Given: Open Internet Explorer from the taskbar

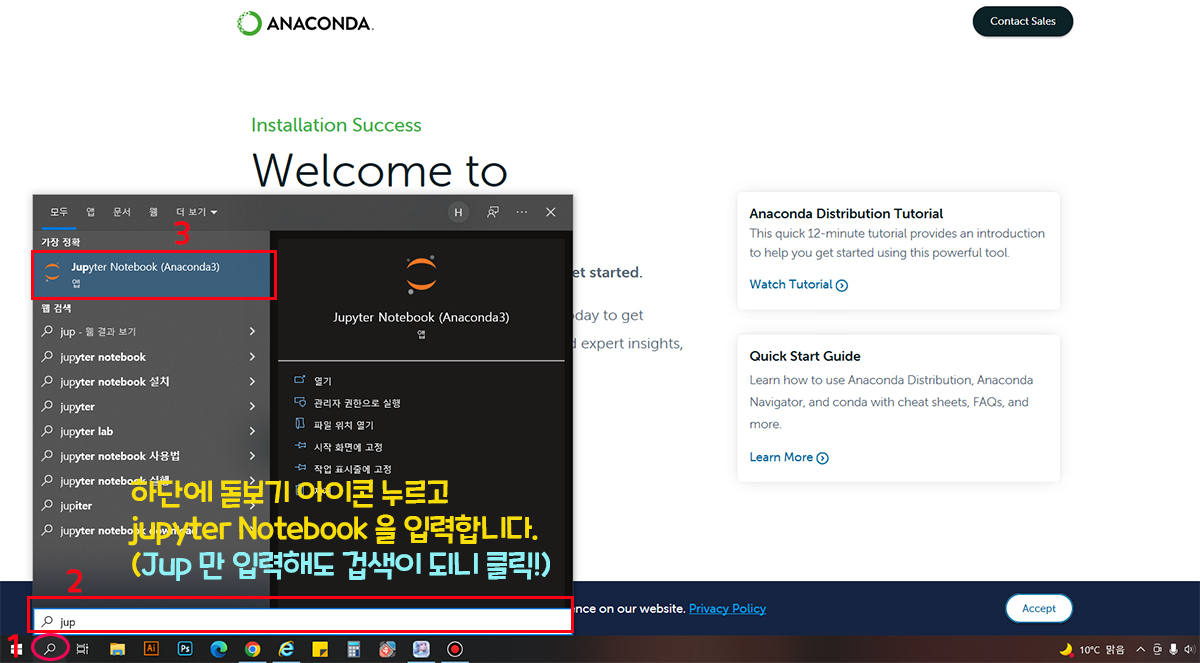Looking at the screenshot, I should tap(287, 649).
